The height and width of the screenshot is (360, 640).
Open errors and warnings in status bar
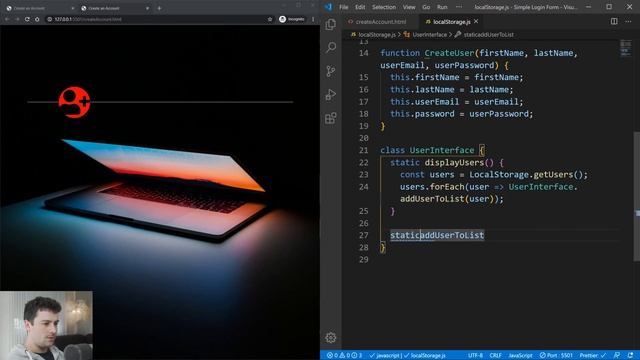click(344, 356)
